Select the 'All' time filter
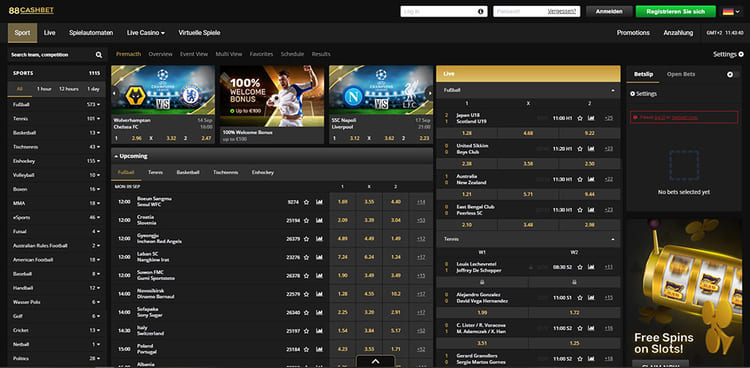The width and height of the screenshot is (750, 368). pos(20,89)
